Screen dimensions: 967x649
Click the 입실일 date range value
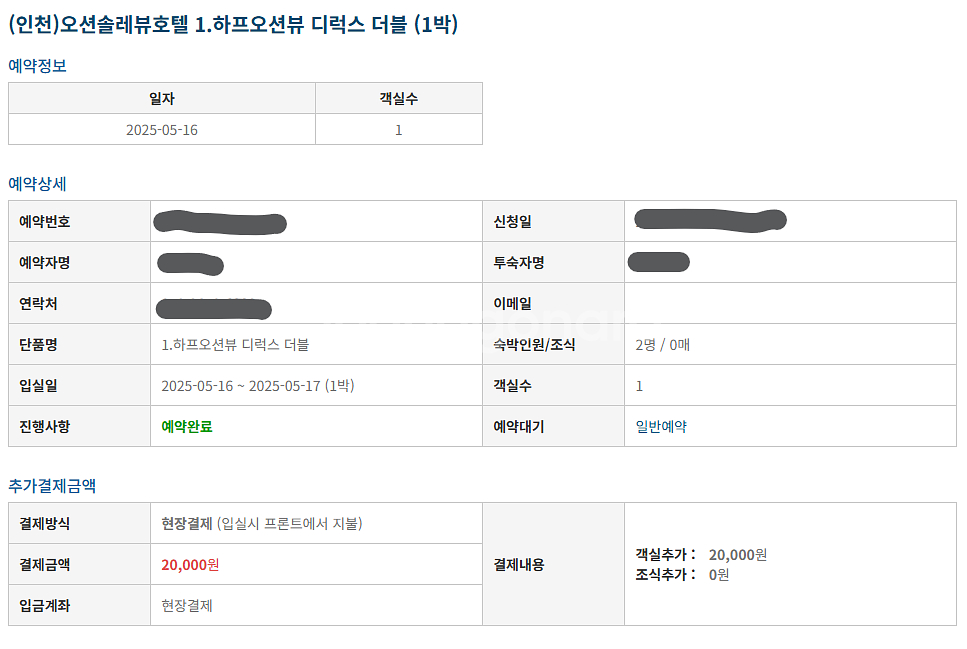pyautogui.click(x=258, y=386)
